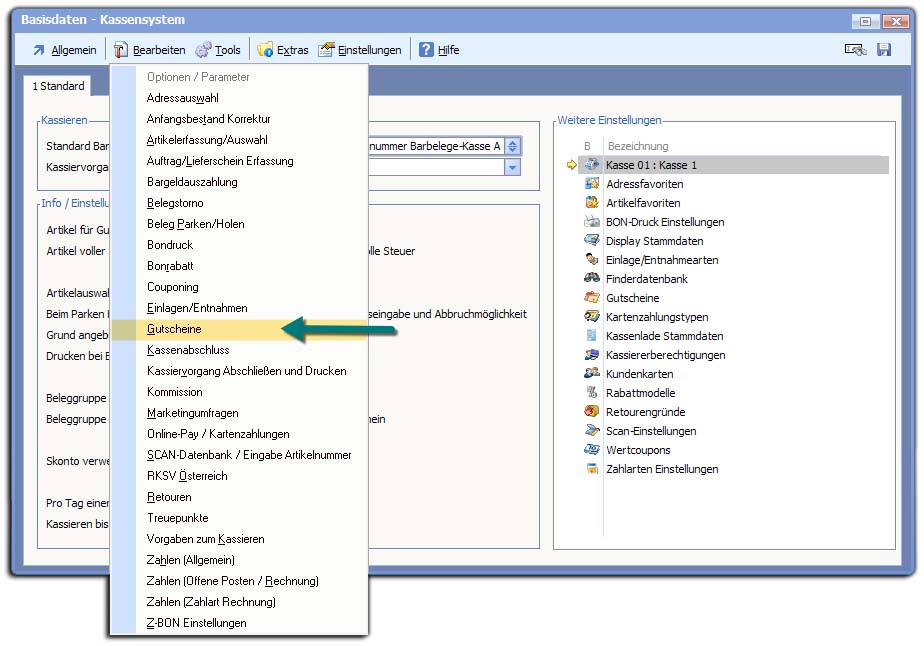Click the Hilfe toolbar button
The height and width of the screenshot is (646, 924).
coord(439,50)
